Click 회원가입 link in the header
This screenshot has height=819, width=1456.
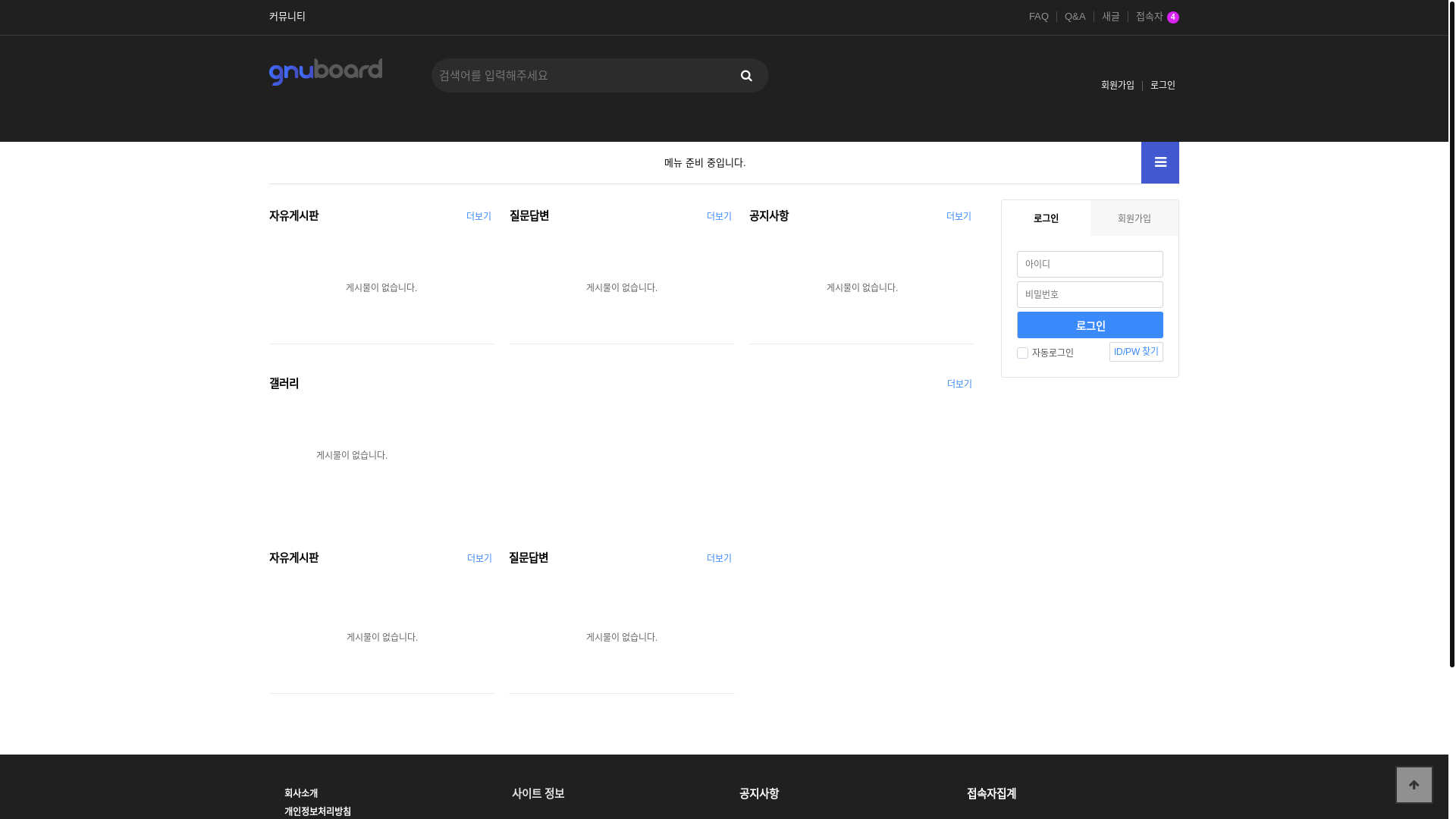[1118, 85]
